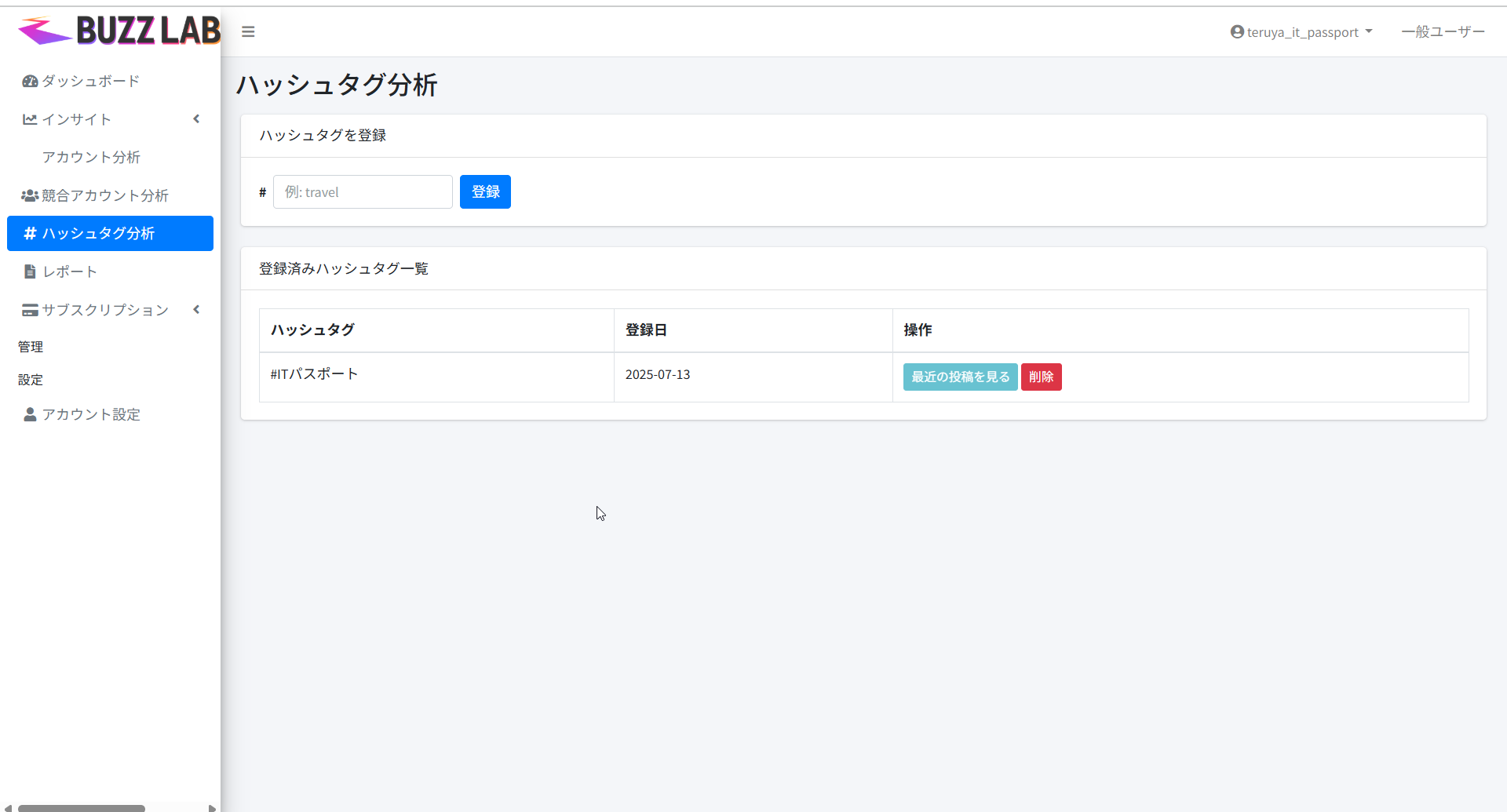Click the sidebar scrollbar right arrow
This screenshot has height=812, width=1507.
[x=212, y=807]
